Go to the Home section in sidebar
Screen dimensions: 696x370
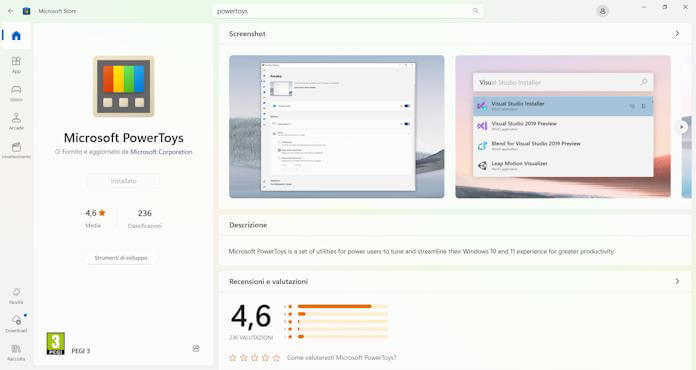16,35
